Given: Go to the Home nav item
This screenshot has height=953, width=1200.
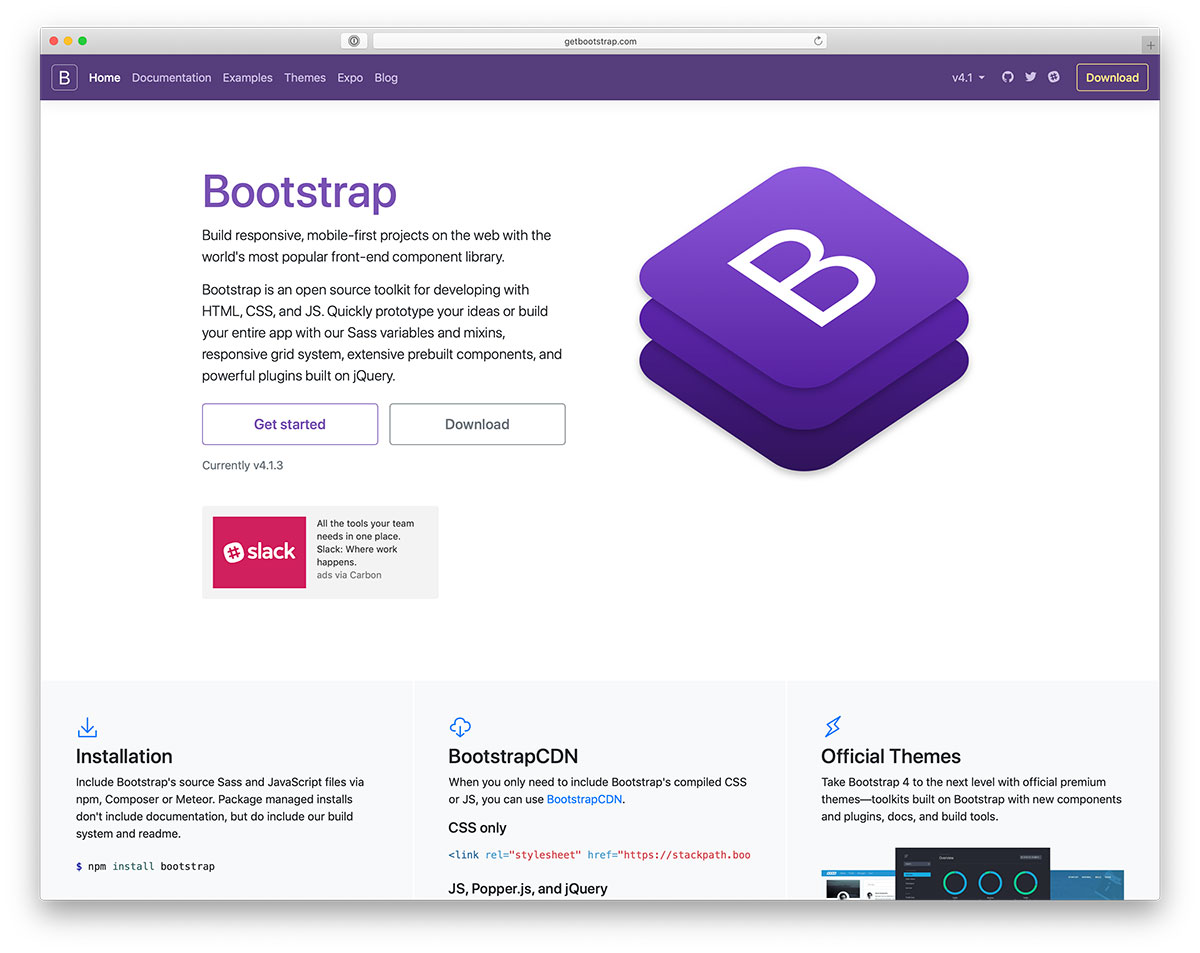Looking at the screenshot, I should coord(105,77).
